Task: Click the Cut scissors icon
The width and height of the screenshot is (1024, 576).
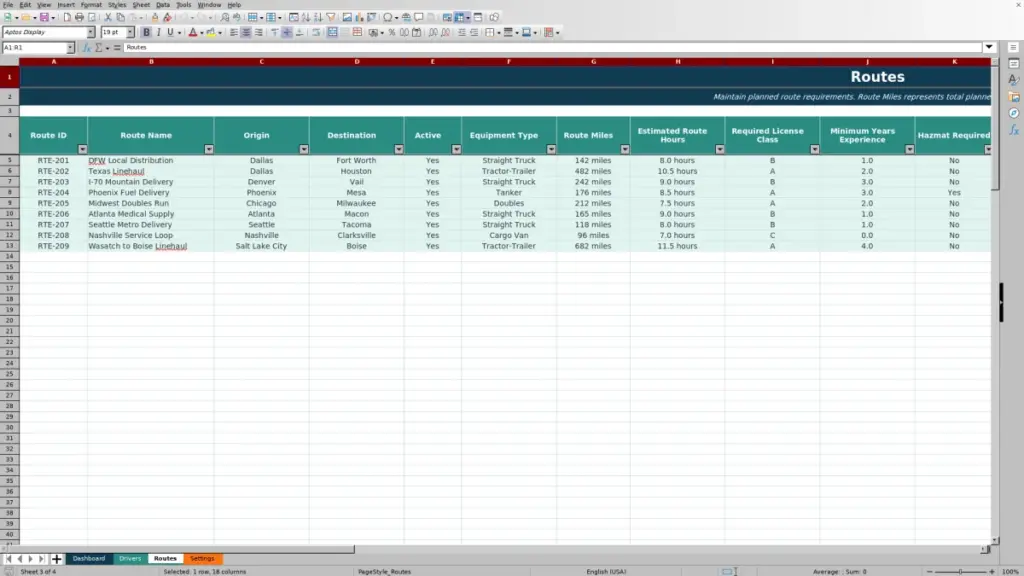Action: coord(108,18)
